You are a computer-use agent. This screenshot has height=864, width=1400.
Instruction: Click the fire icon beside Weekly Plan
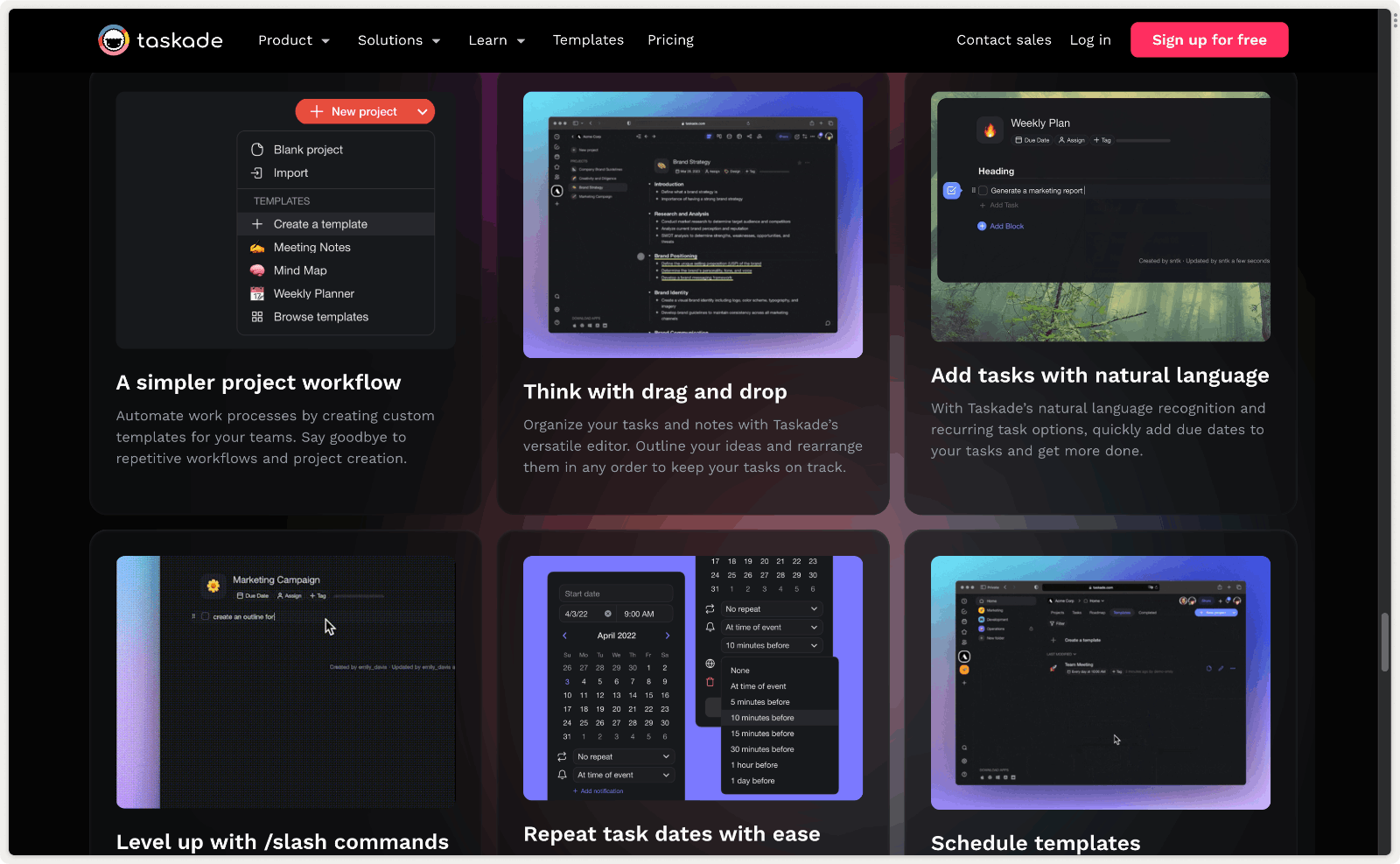coord(990,130)
